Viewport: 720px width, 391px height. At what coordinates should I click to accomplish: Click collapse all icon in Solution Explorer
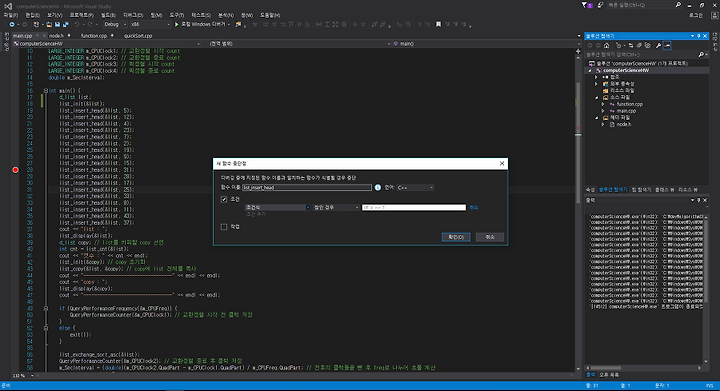pyautogui.click(x=639, y=45)
